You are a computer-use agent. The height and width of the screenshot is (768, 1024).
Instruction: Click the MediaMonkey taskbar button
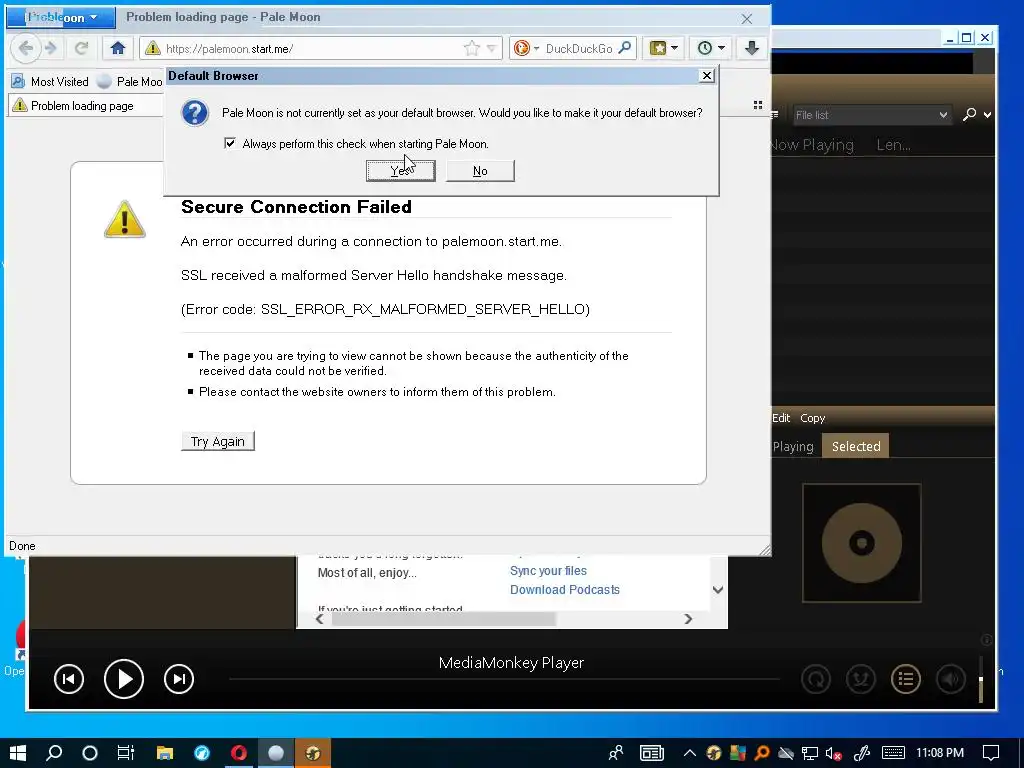pos(313,753)
